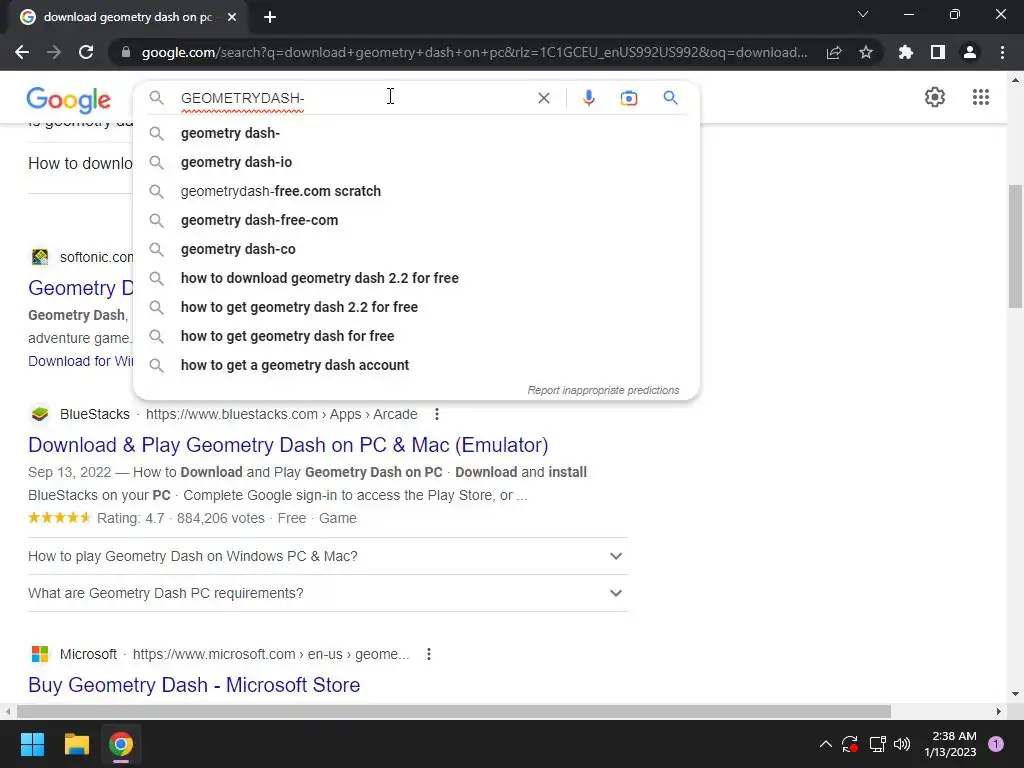
Task: Search by image with camera icon
Action: pos(629,98)
